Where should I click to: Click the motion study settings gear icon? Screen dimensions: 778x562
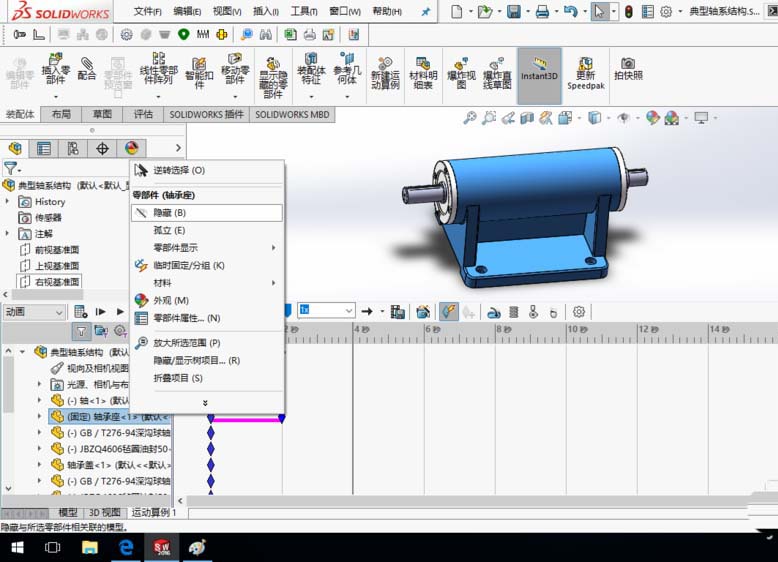pos(578,312)
